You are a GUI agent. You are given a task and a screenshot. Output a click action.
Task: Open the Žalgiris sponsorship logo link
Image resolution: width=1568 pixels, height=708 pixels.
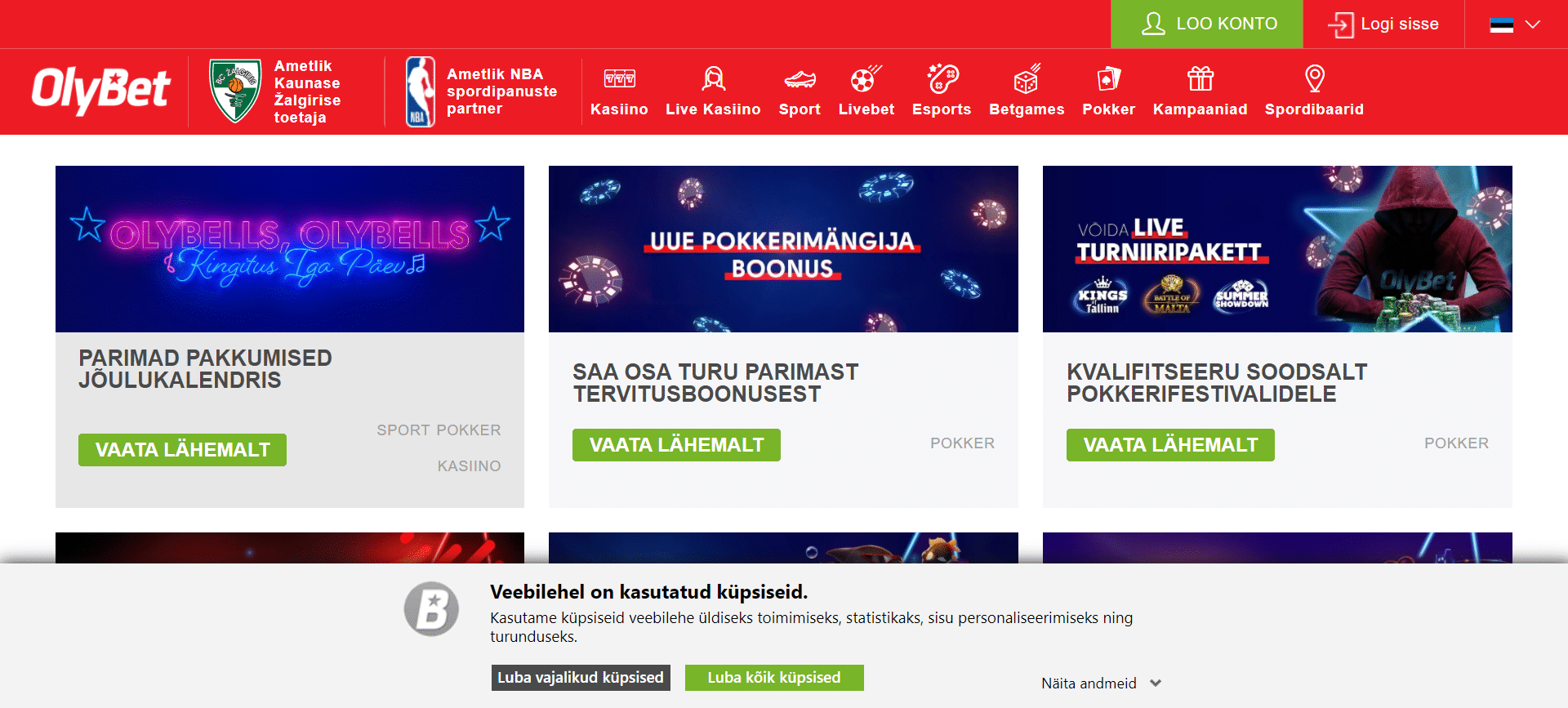(x=235, y=91)
